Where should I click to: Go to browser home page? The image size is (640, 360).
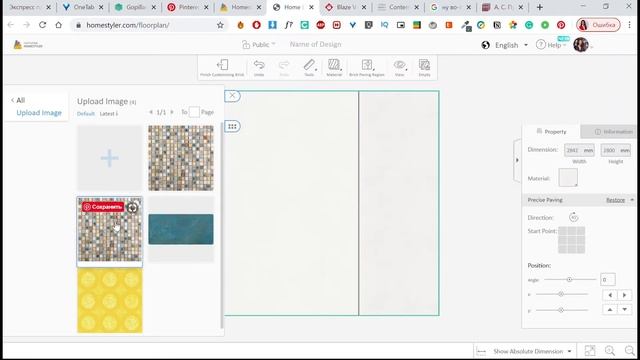(58, 25)
